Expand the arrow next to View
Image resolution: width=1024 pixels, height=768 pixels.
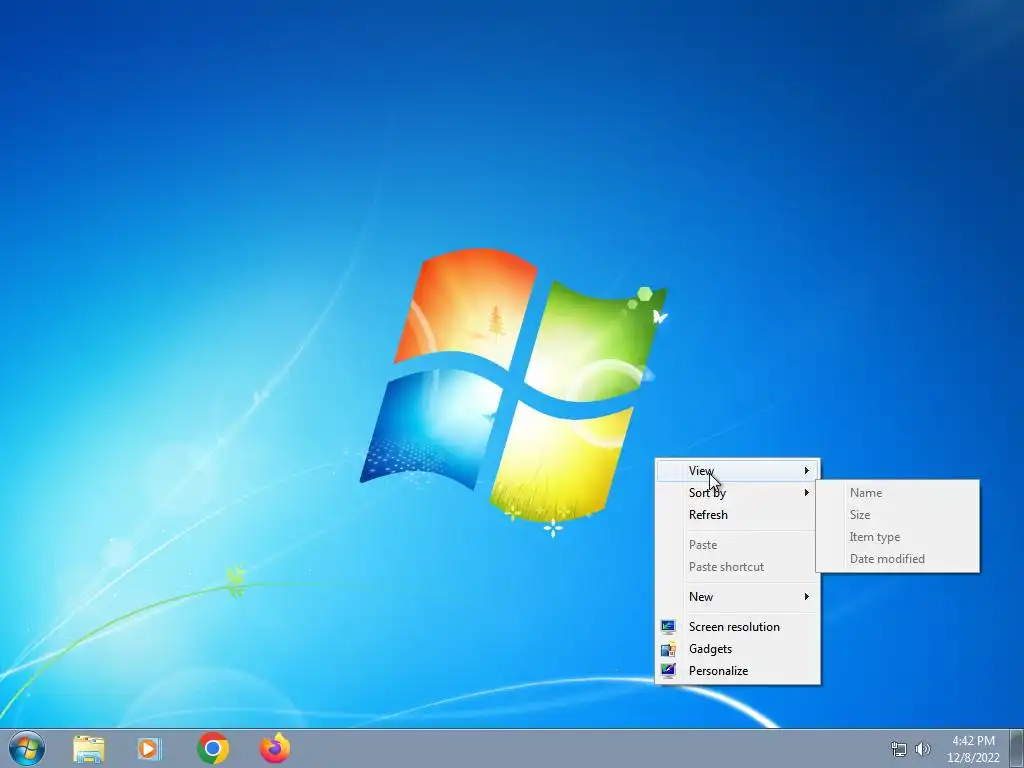pos(807,470)
